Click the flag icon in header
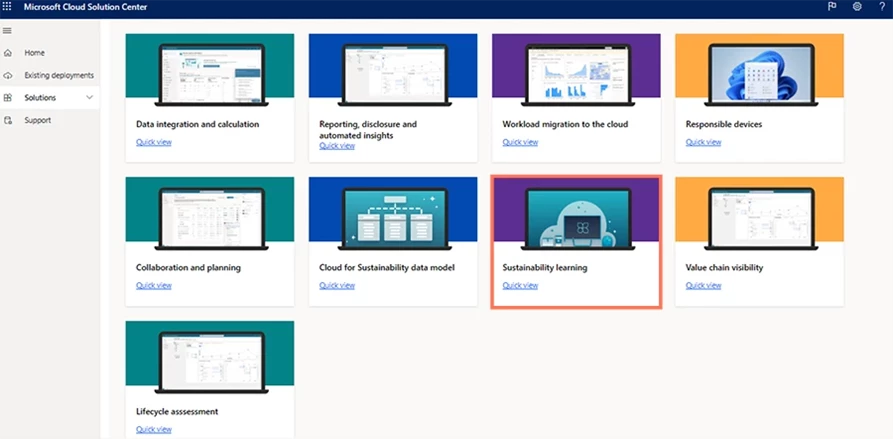 coord(831,6)
